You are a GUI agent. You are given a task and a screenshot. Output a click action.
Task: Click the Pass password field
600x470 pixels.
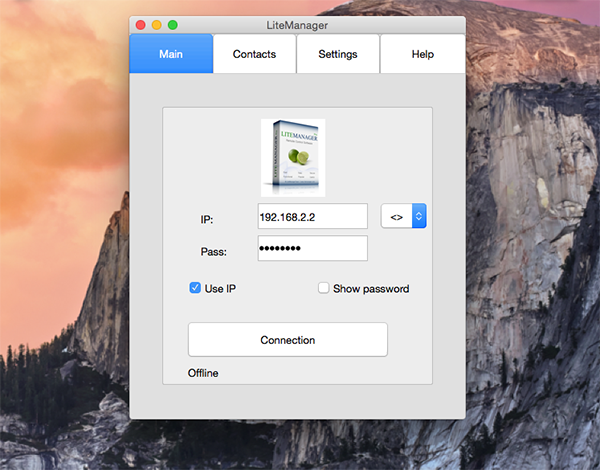313,248
